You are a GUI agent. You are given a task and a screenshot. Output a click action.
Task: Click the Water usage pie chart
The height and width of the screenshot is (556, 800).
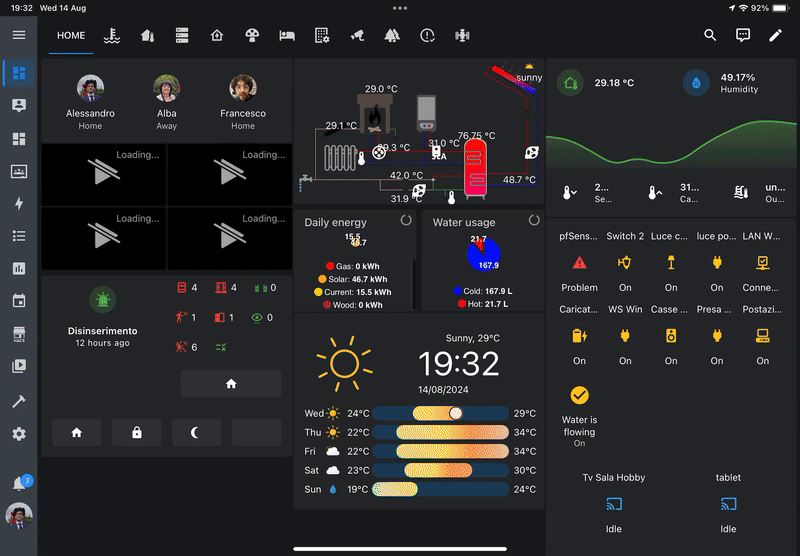click(483, 254)
